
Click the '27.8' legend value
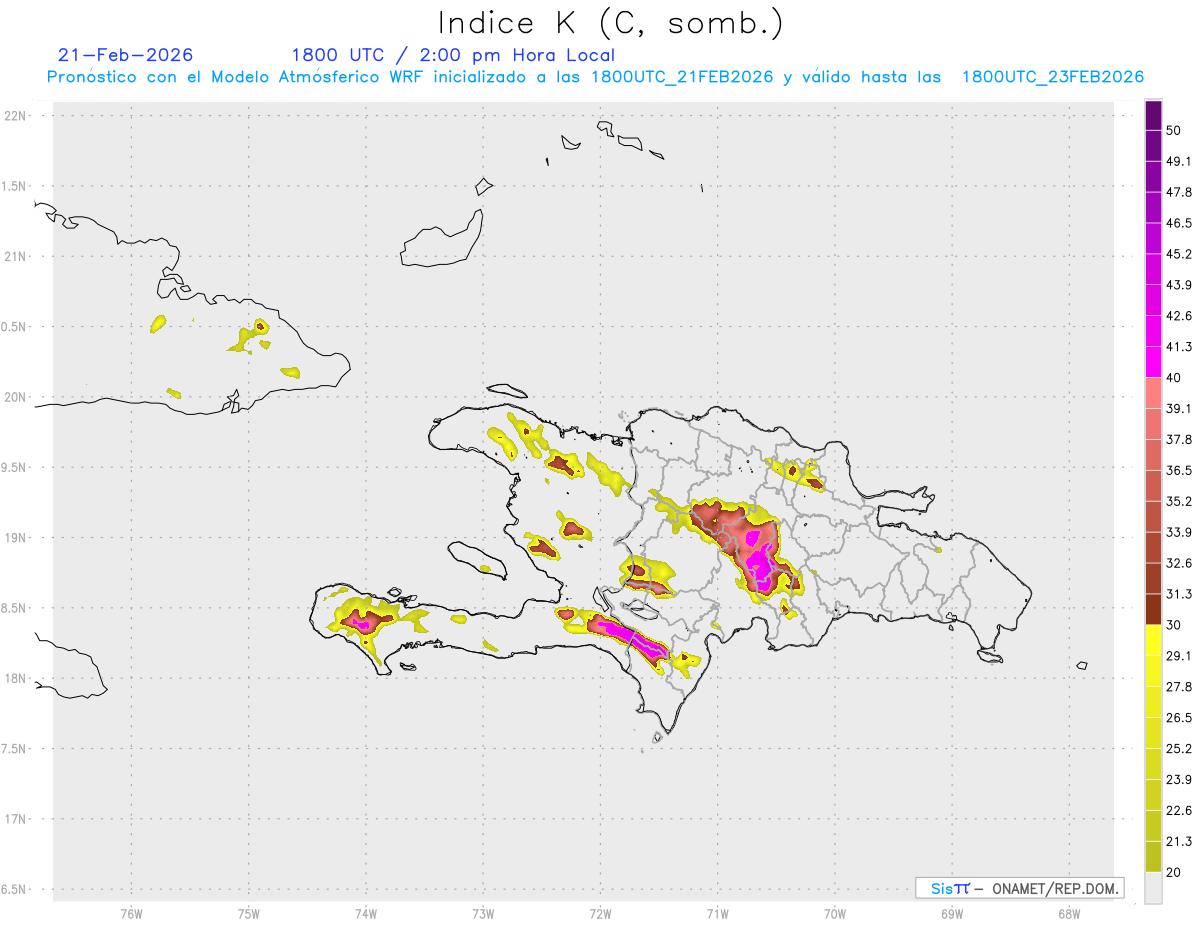1179,687
